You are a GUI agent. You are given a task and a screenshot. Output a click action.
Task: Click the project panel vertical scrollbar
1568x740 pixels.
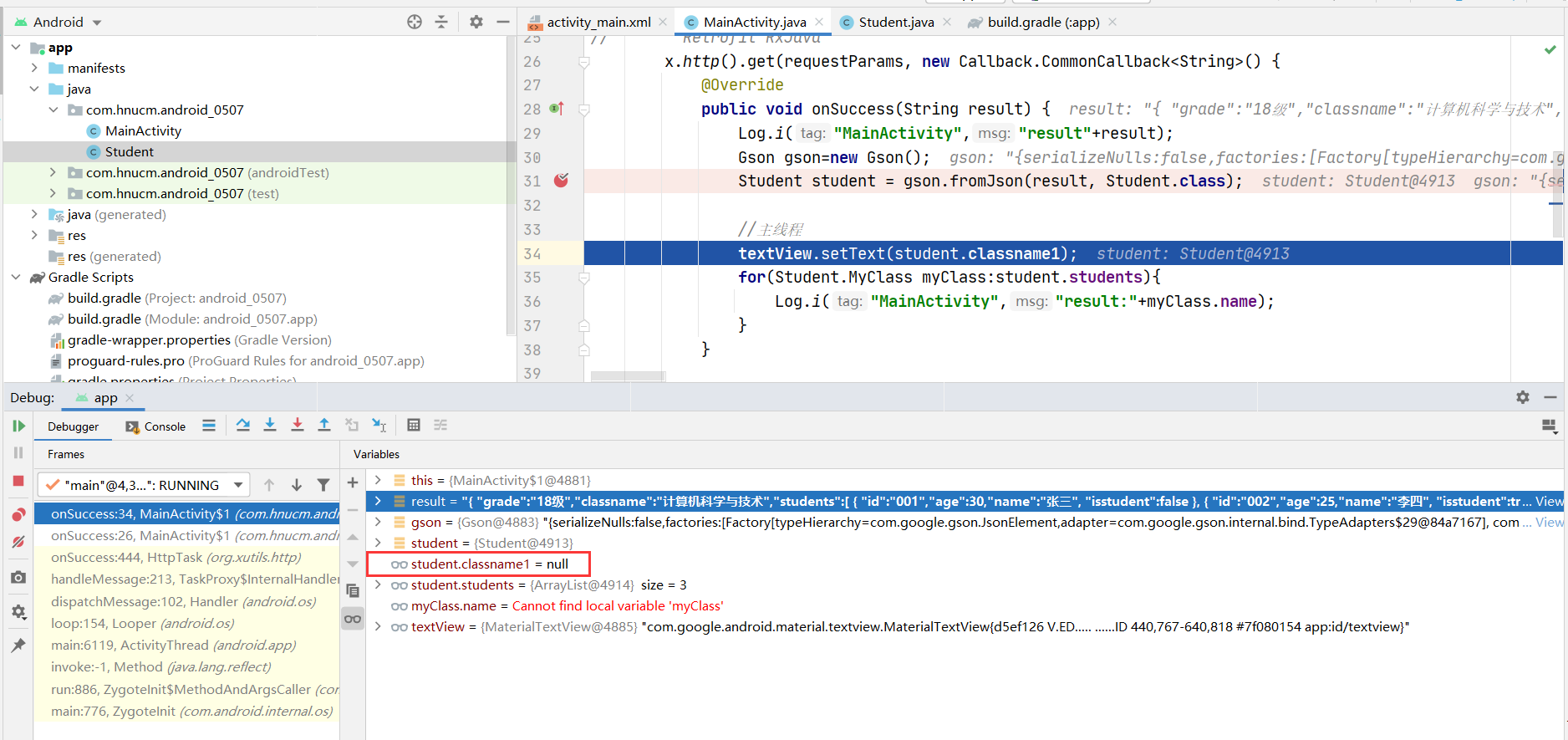[511, 184]
